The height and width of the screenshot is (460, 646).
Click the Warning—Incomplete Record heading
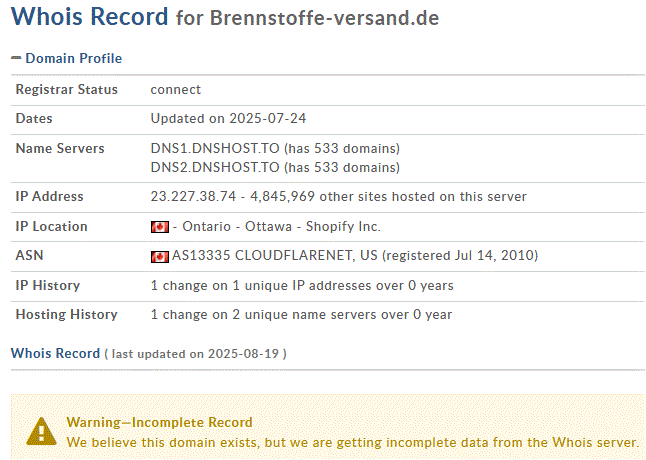159,422
